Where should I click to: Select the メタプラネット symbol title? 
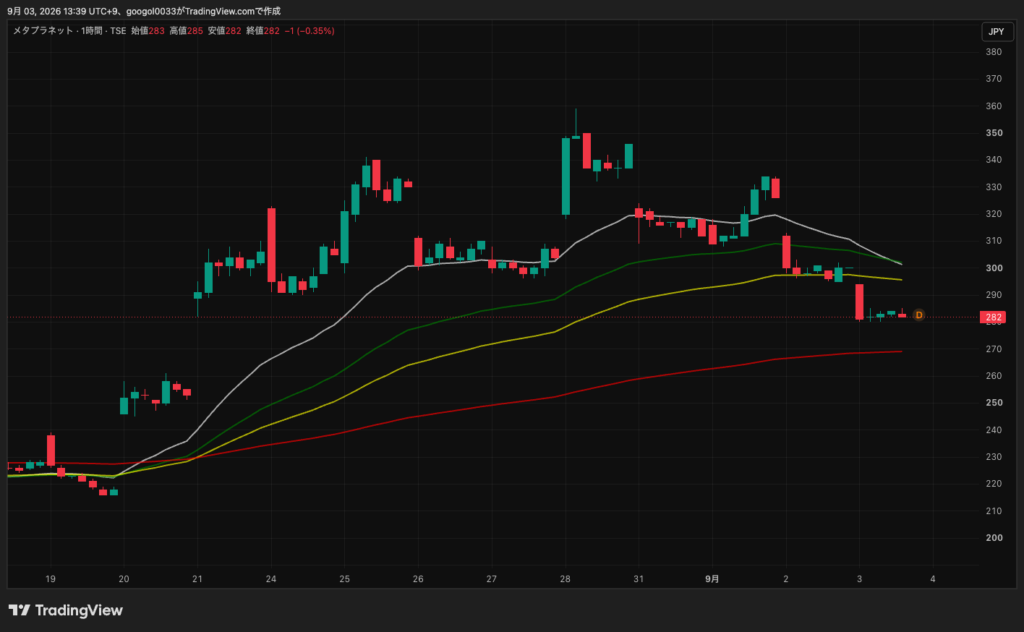tap(43, 31)
